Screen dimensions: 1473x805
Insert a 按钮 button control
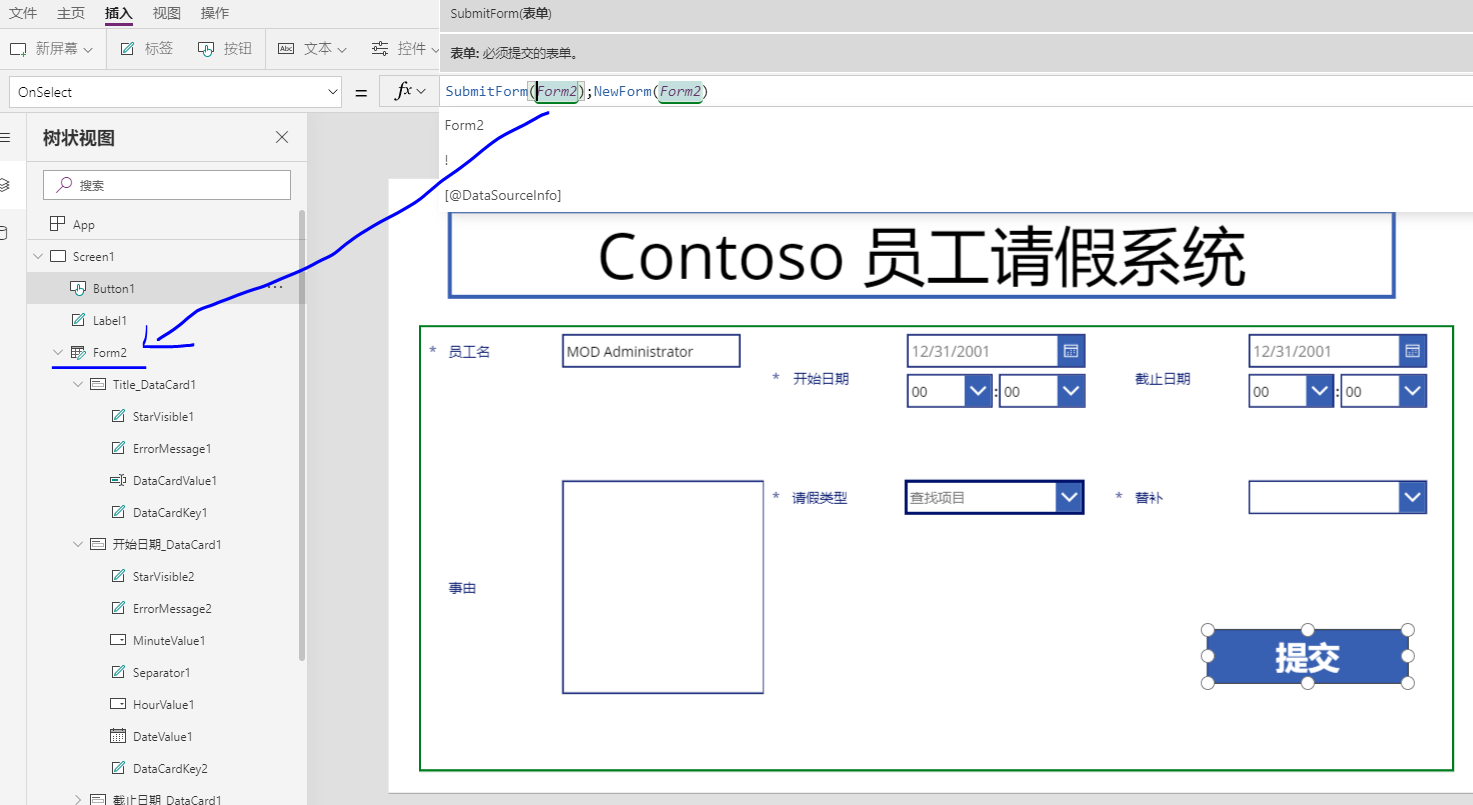point(225,48)
